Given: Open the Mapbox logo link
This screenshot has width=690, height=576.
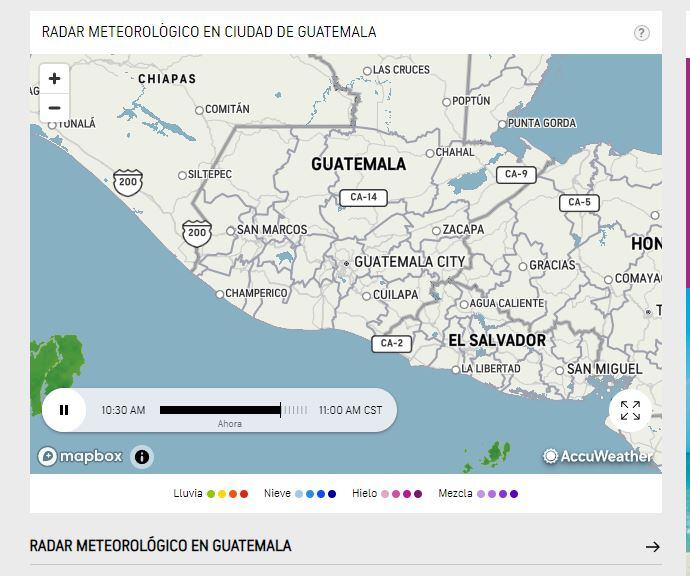Looking at the screenshot, I should [81, 457].
